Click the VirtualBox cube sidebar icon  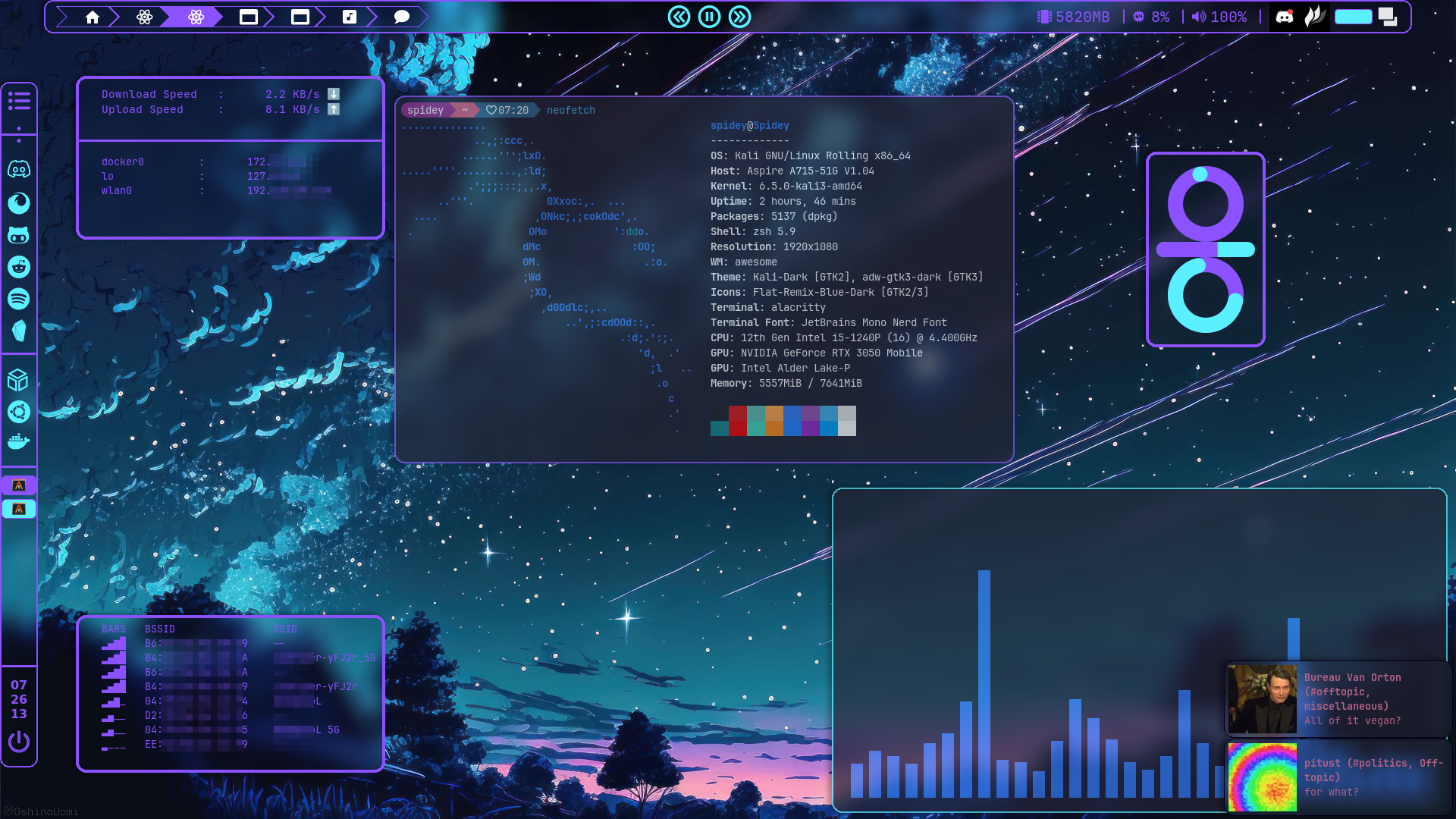click(x=19, y=380)
